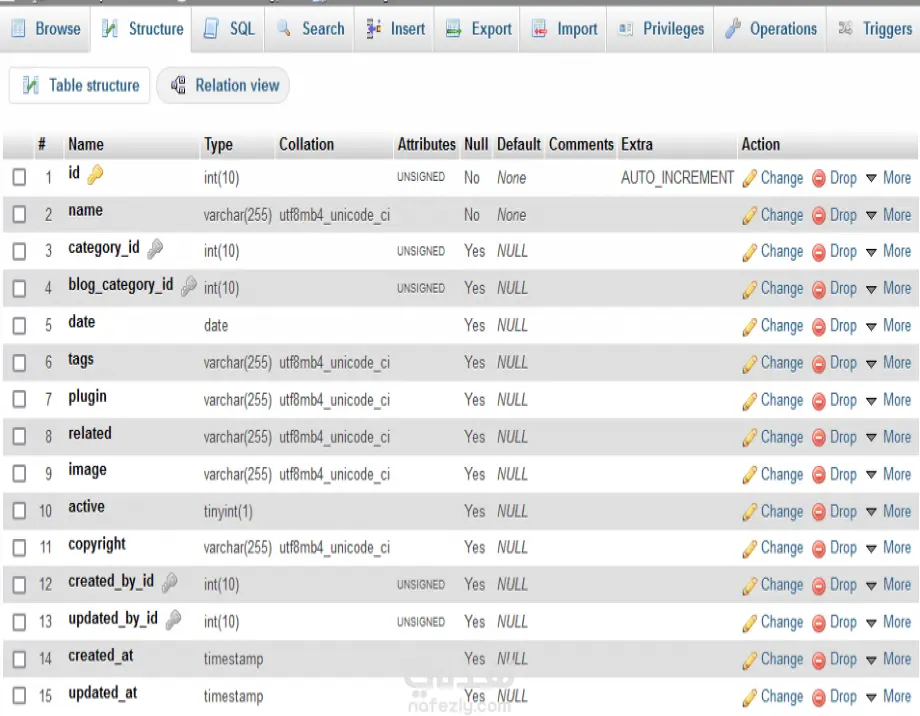Expand More options for related row
The width and height of the screenshot is (920, 716).
[x=888, y=437]
